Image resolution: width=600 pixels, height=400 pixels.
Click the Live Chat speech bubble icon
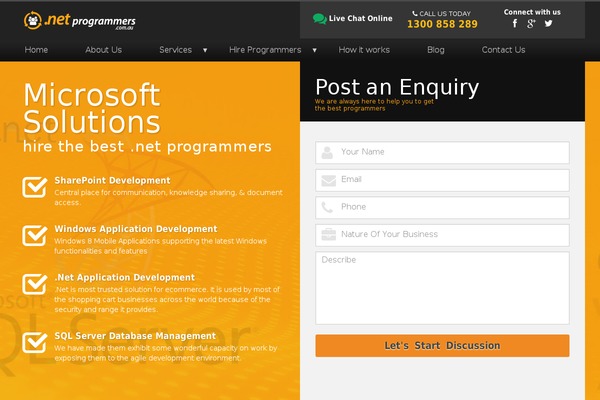click(320, 18)
